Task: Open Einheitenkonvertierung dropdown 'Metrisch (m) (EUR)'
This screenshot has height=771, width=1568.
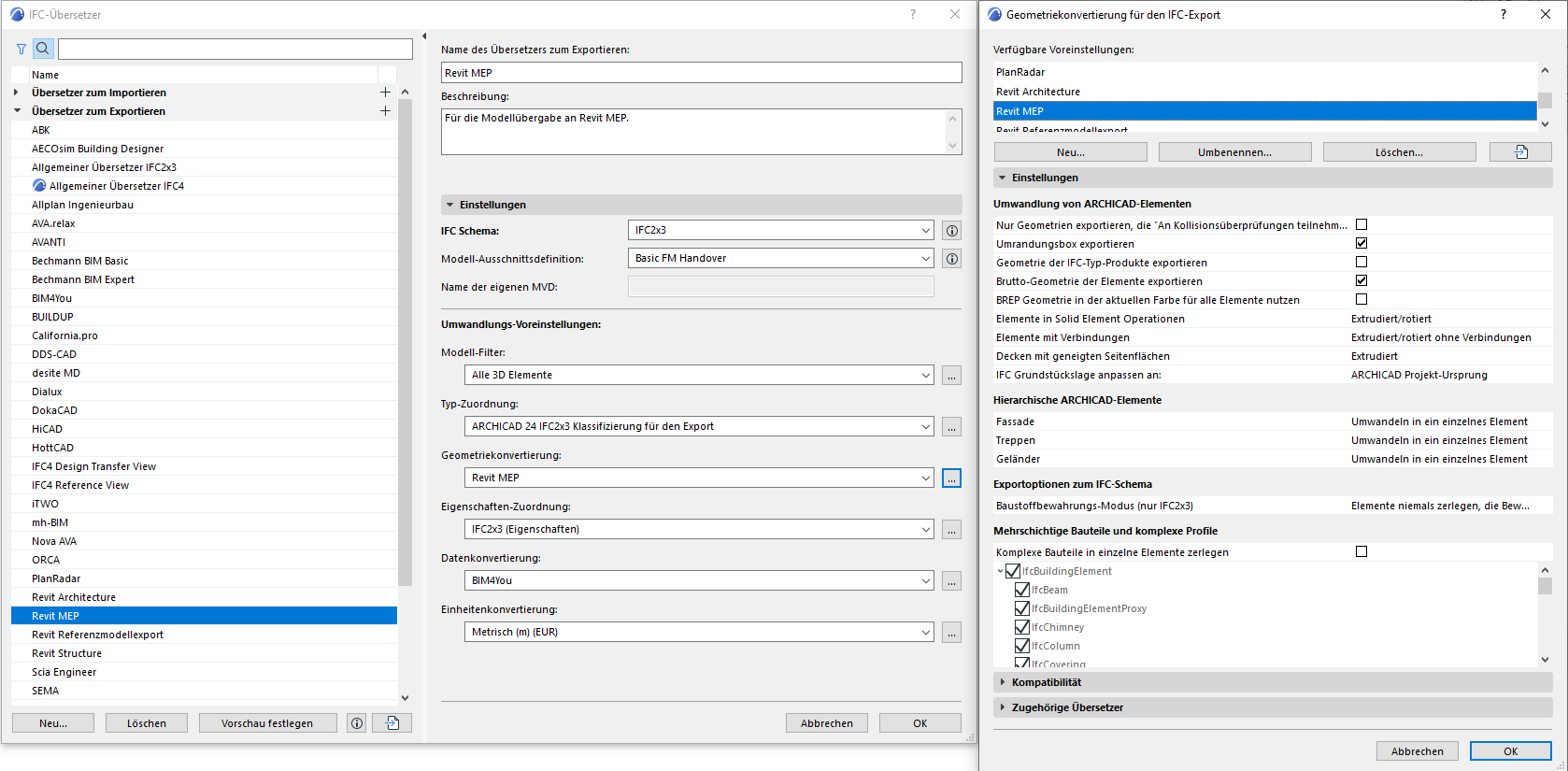Action: [699, 632]
